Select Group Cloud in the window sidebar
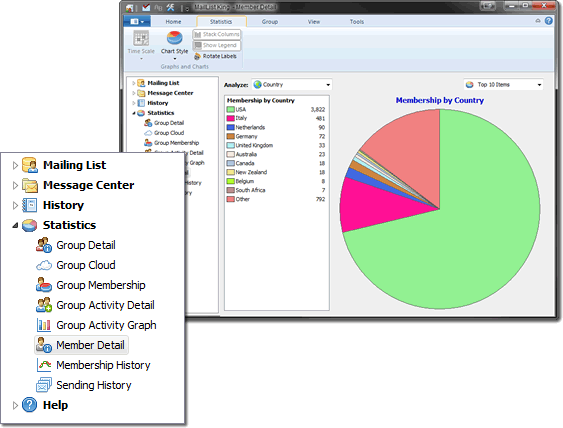Screen dimensions: 563x428 [169, 133]
